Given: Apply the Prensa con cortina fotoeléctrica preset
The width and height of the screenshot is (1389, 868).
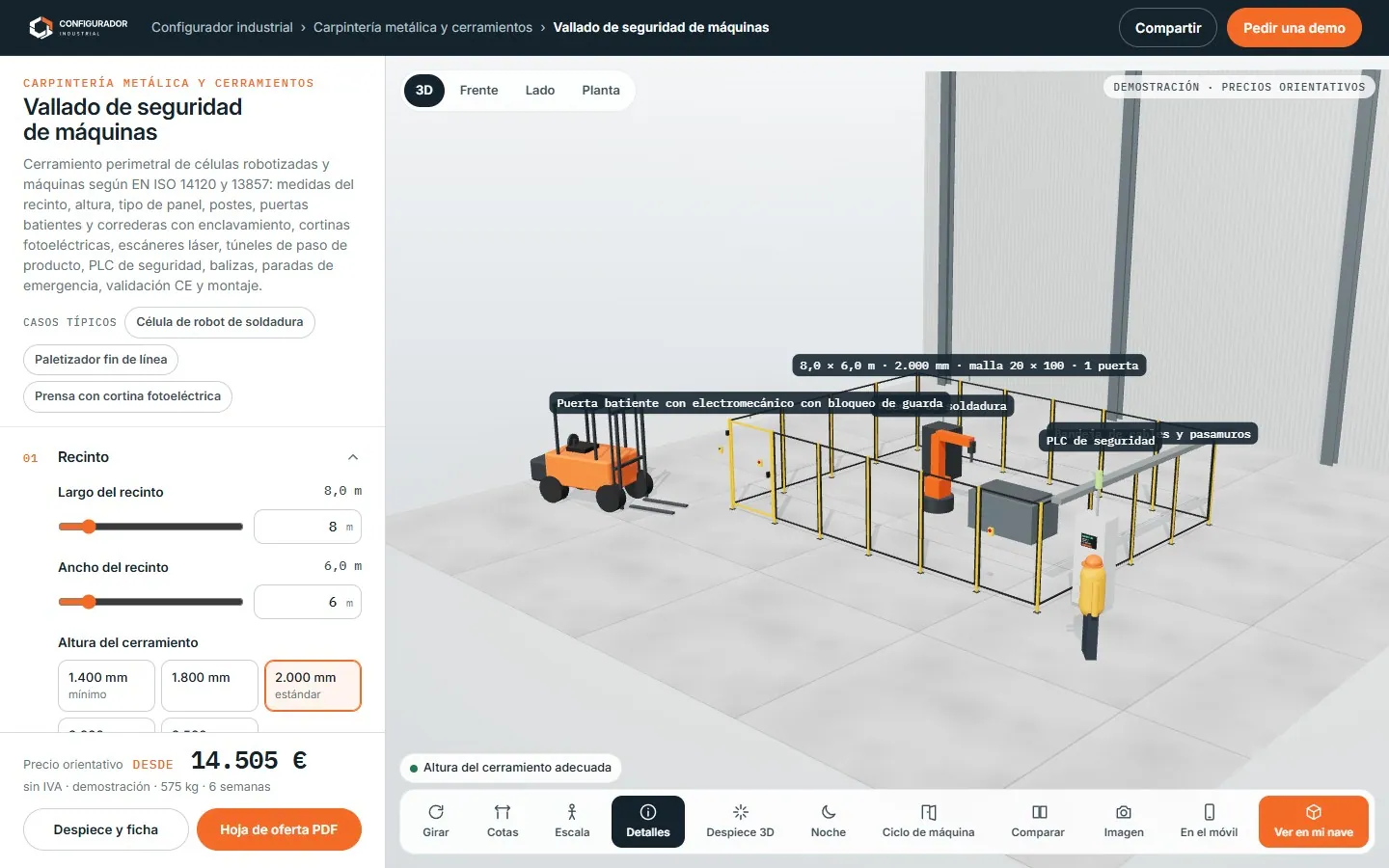Looking at the screenshot, I should tap(127, 396).
